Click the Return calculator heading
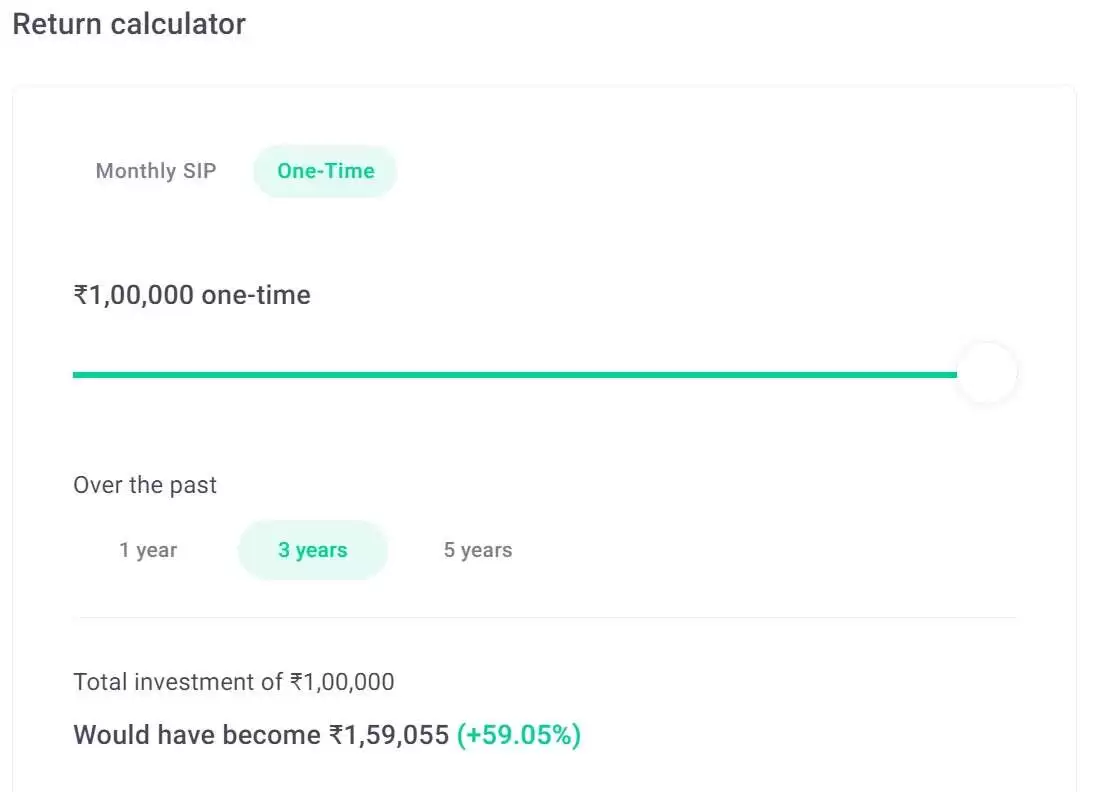 click(x=128, y=23)
